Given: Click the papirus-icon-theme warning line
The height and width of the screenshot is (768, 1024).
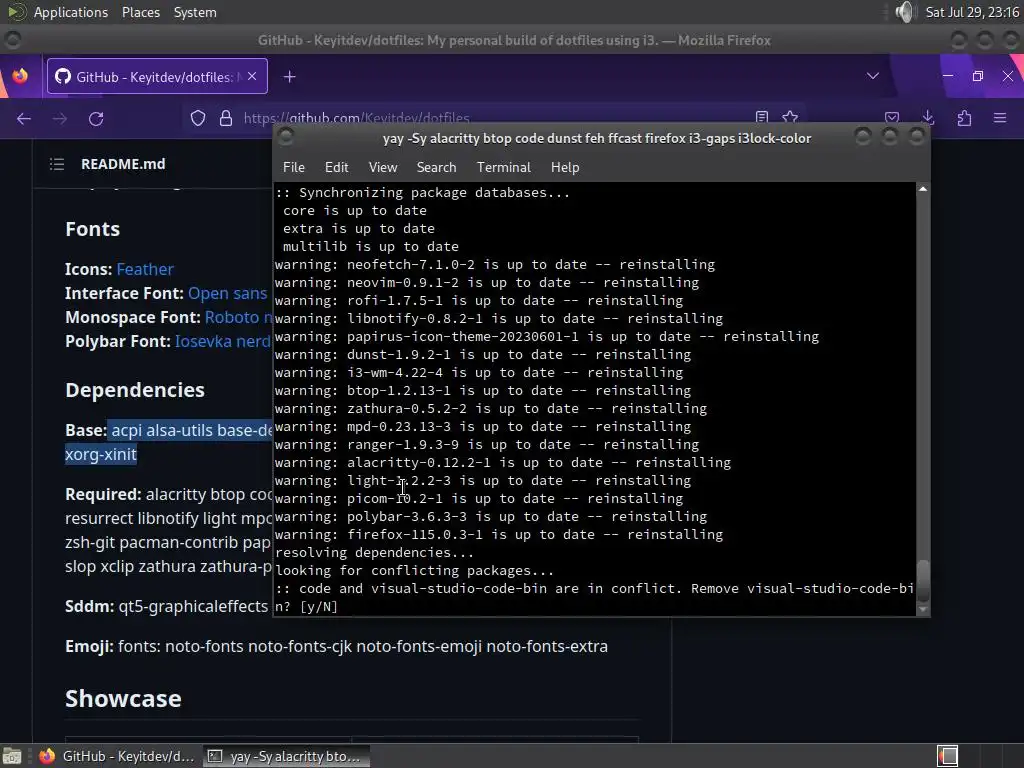Looking at the screenshot, I should pyautogui.click(x=547, y=336).
